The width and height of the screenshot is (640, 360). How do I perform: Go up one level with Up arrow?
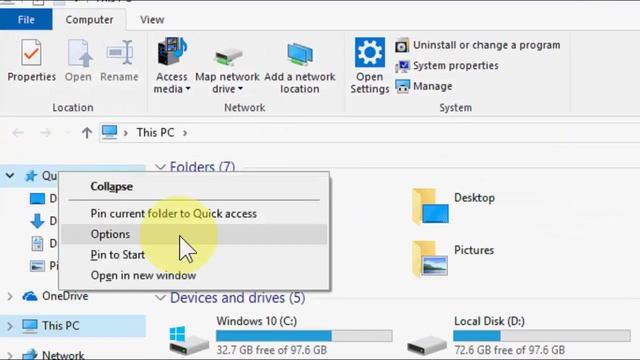(87, 133)
